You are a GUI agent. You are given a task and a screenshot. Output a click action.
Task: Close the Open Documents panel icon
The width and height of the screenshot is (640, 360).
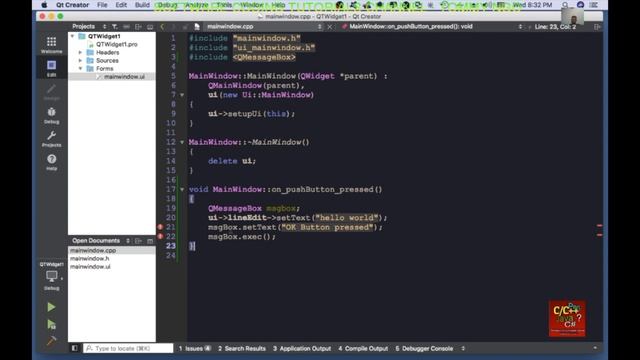tap(150, 241)
